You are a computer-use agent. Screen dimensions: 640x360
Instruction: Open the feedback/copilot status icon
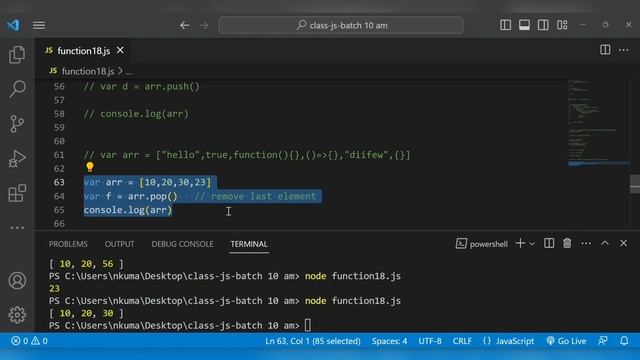pyautogui.click(x=603, y=341)
